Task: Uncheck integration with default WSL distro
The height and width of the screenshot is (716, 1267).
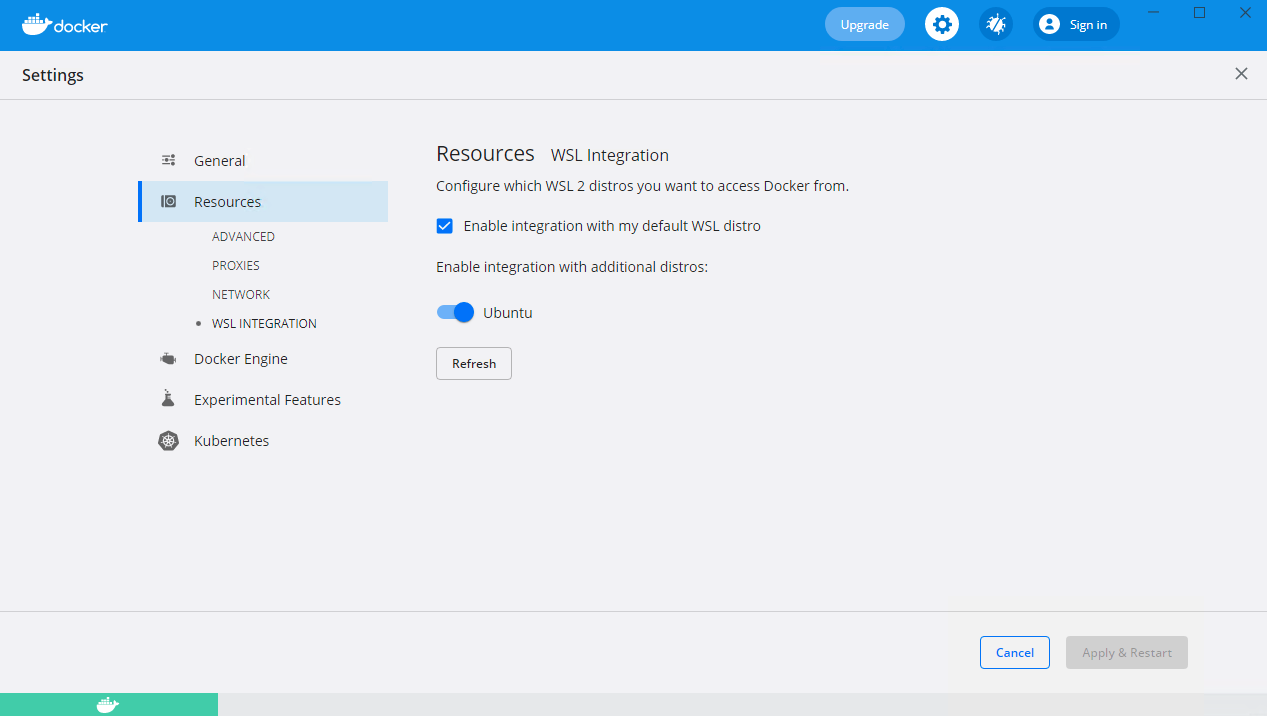Action: pos(444,225)
